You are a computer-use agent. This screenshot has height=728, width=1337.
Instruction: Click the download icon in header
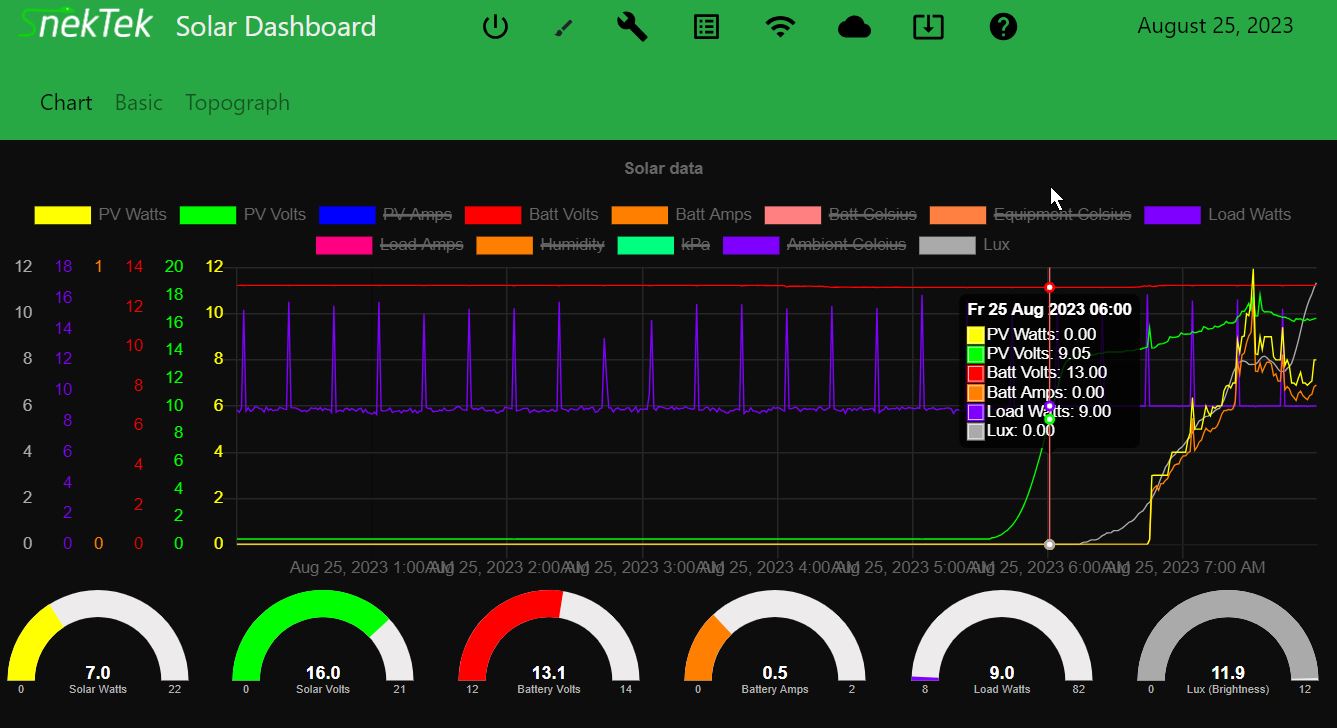[928, 27]
